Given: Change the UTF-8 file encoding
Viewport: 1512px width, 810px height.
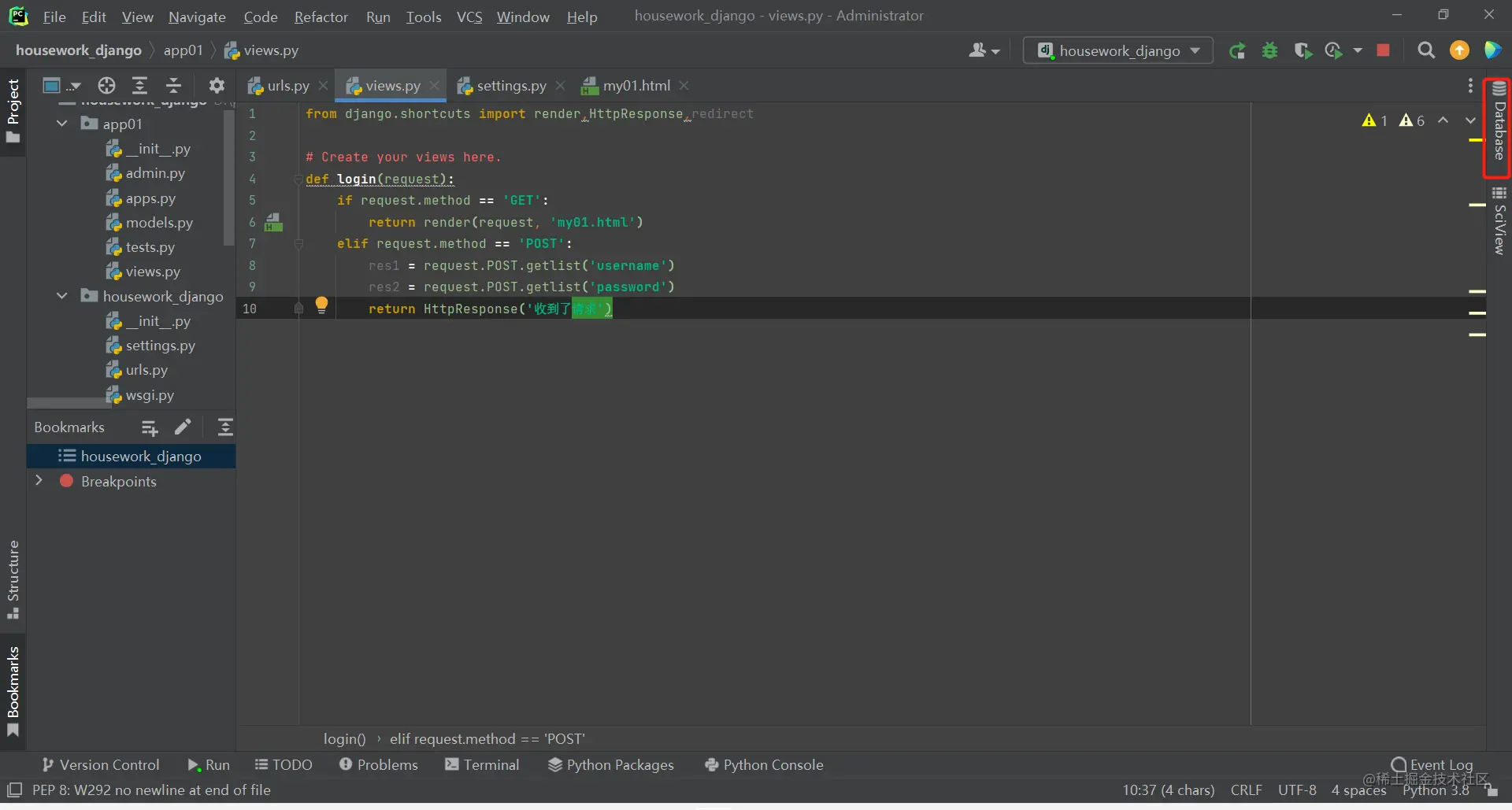Looking at the screenshot, I should [1297, 790].
